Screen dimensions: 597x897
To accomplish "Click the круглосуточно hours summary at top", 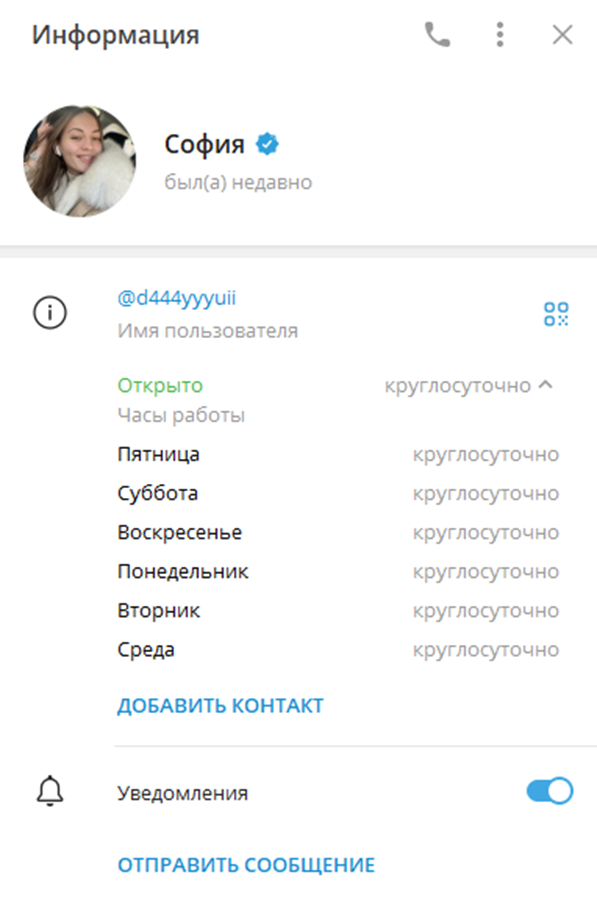I will pos(457,386).
